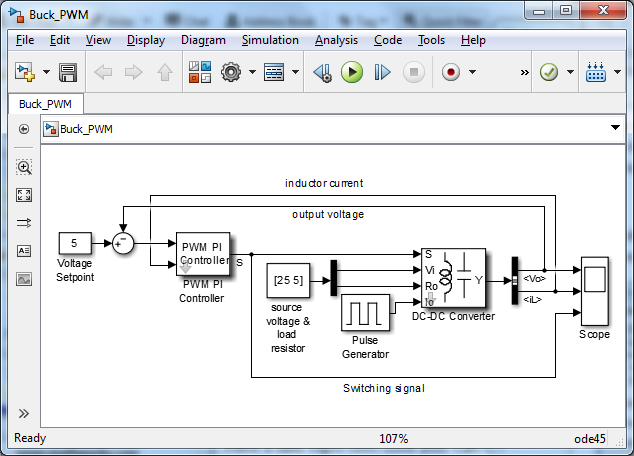Expand the Buck_PWM path dropdown arrow

(x=615, y=129)
